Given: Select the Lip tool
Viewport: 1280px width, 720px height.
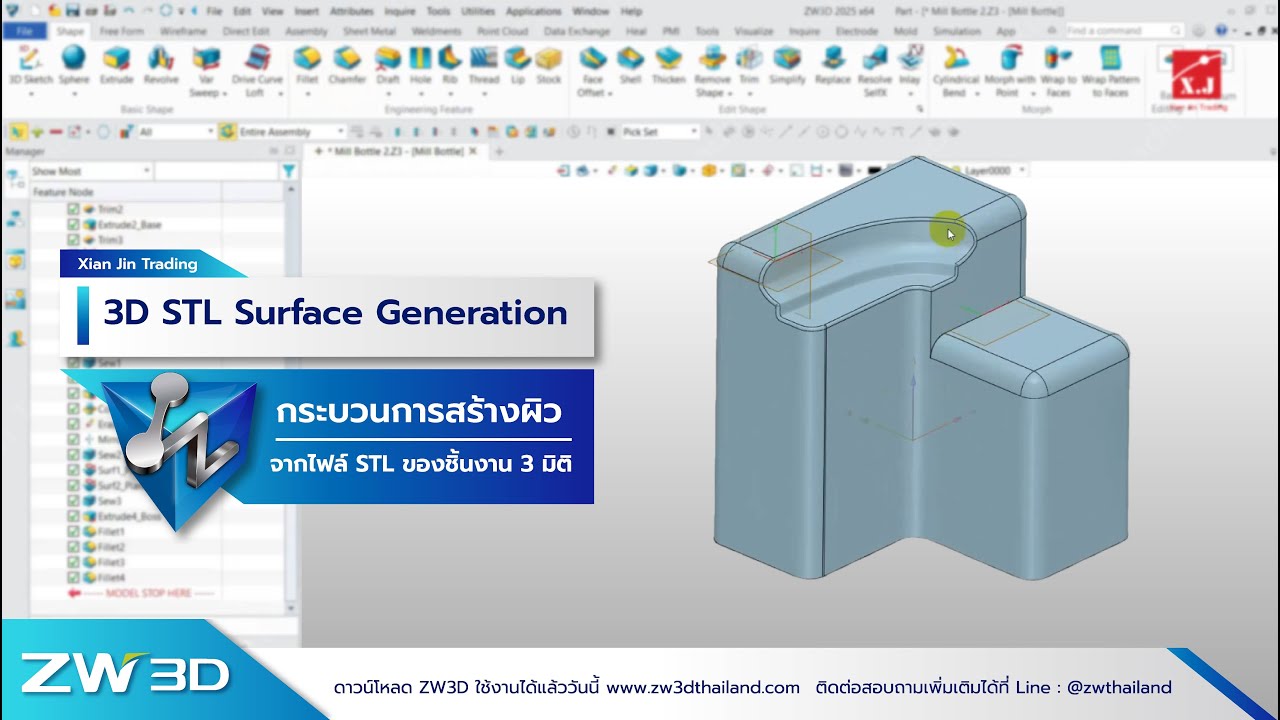Looking at the screenshot, I should (x=517, y=64).
